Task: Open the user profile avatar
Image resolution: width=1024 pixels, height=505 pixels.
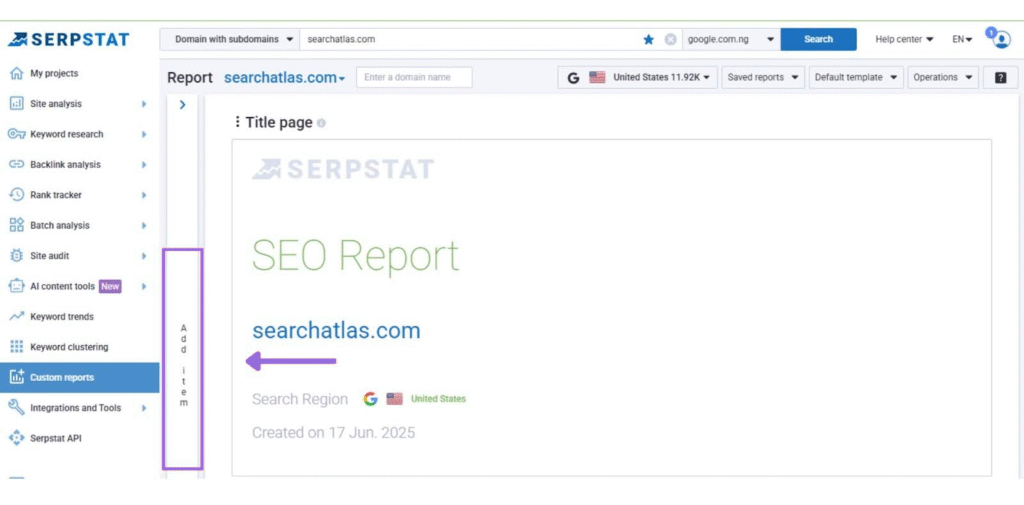Action: (x=1000, y=40)
